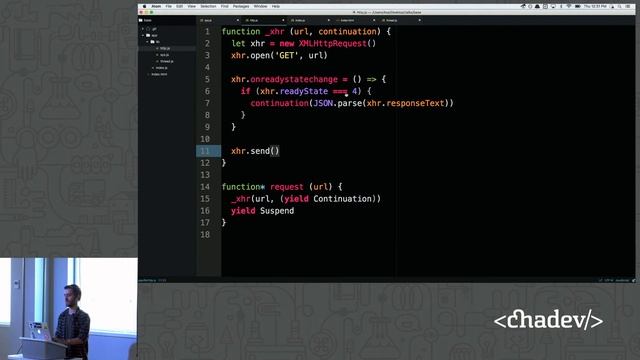Image resolution: width=640 pixels, height=360 pixels.
Task: Click the src folder icon
Action: [x=149, y=36]
